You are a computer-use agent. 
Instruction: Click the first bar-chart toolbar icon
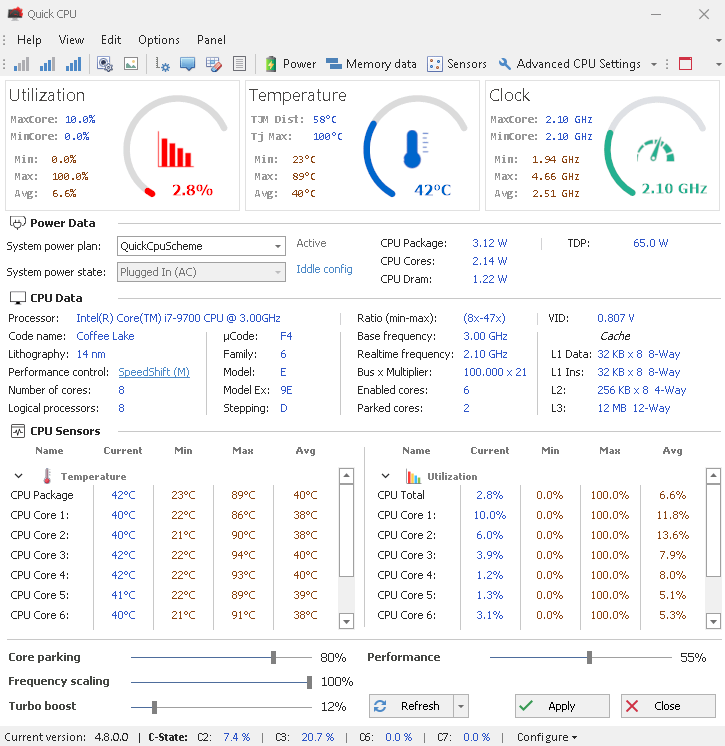click(x=21, y=64)
